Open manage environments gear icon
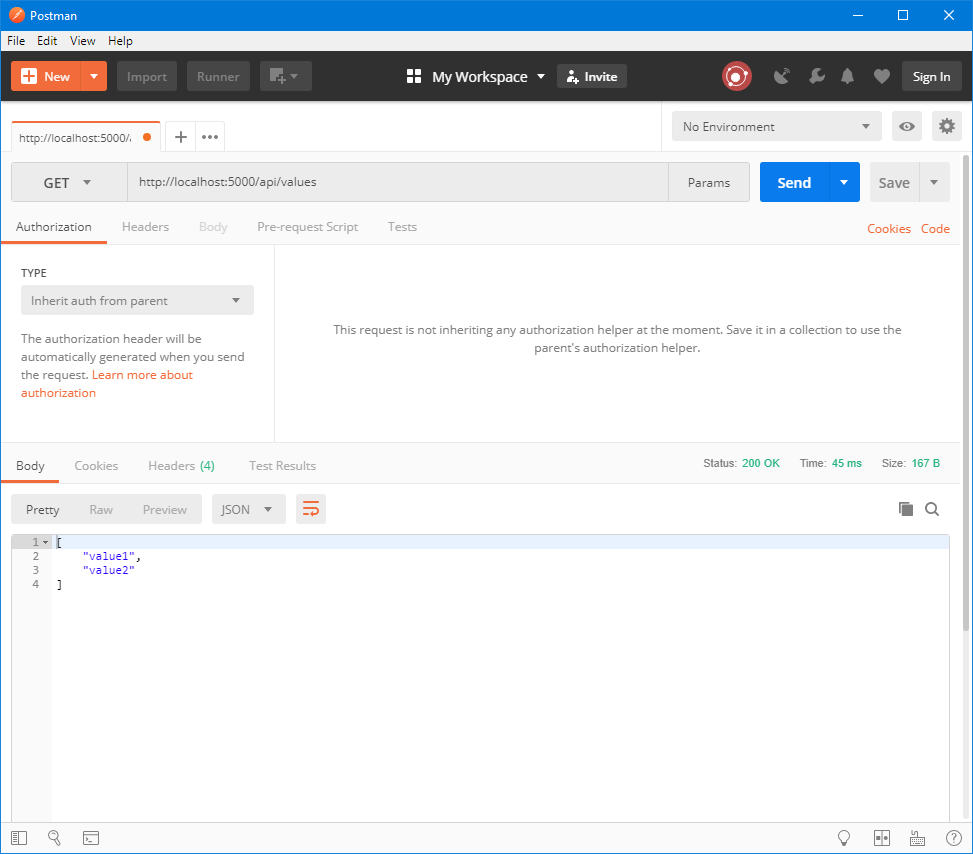973x854 pixels. click(946, 127)
